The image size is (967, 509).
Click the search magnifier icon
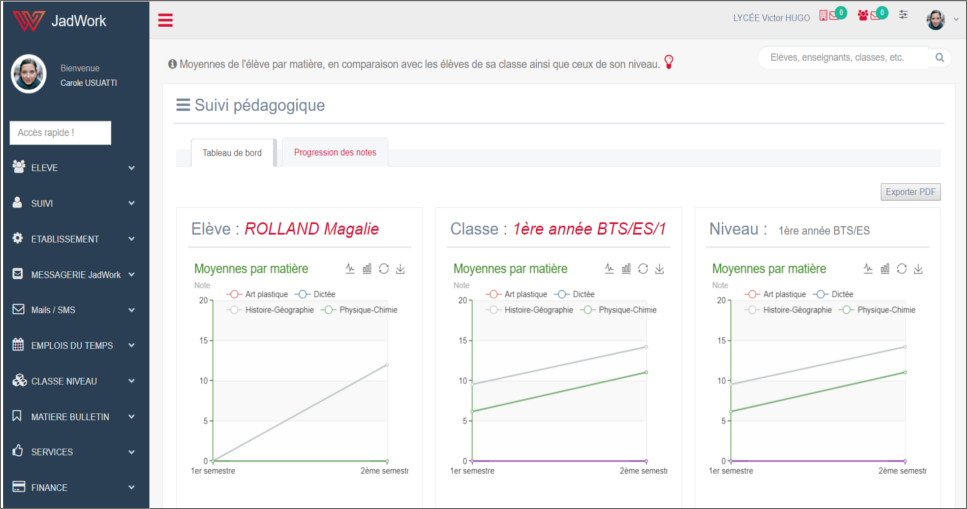click(939, 57)
